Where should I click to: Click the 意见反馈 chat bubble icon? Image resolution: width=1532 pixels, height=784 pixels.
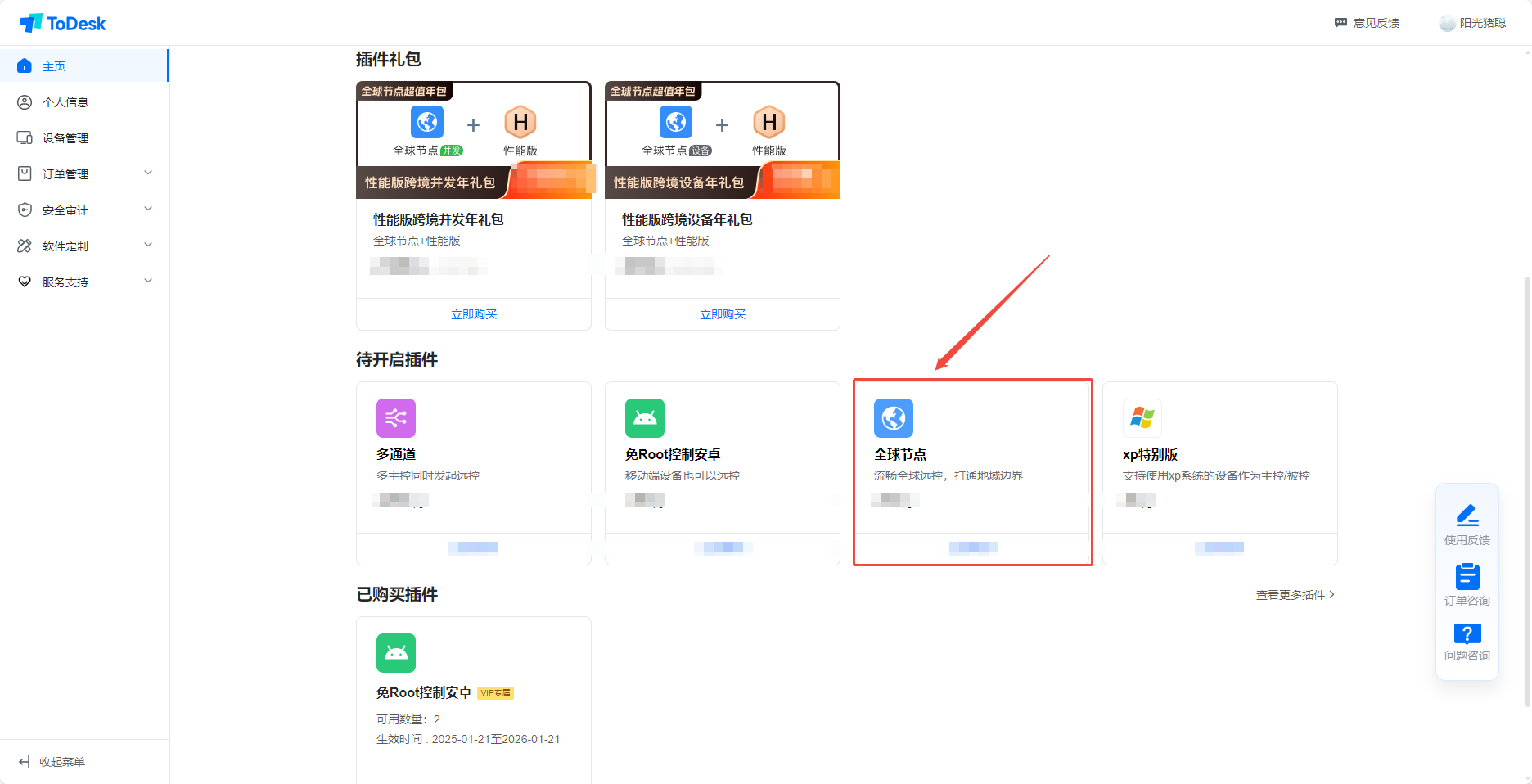1340,23
